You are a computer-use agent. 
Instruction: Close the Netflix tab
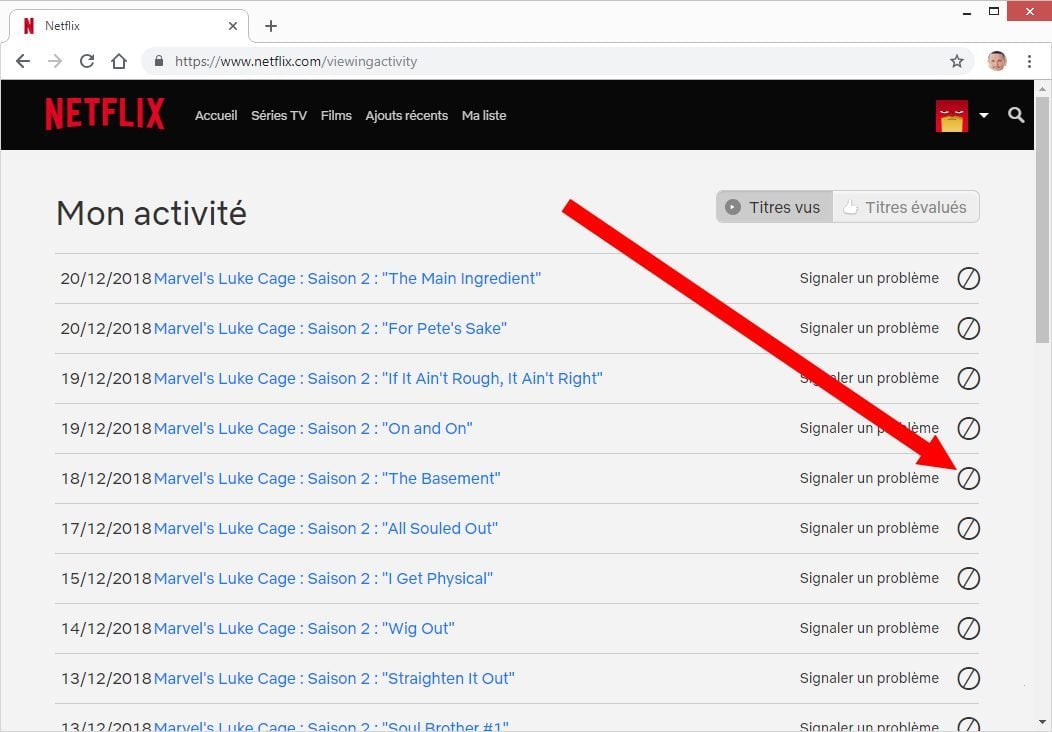[233, 25]
